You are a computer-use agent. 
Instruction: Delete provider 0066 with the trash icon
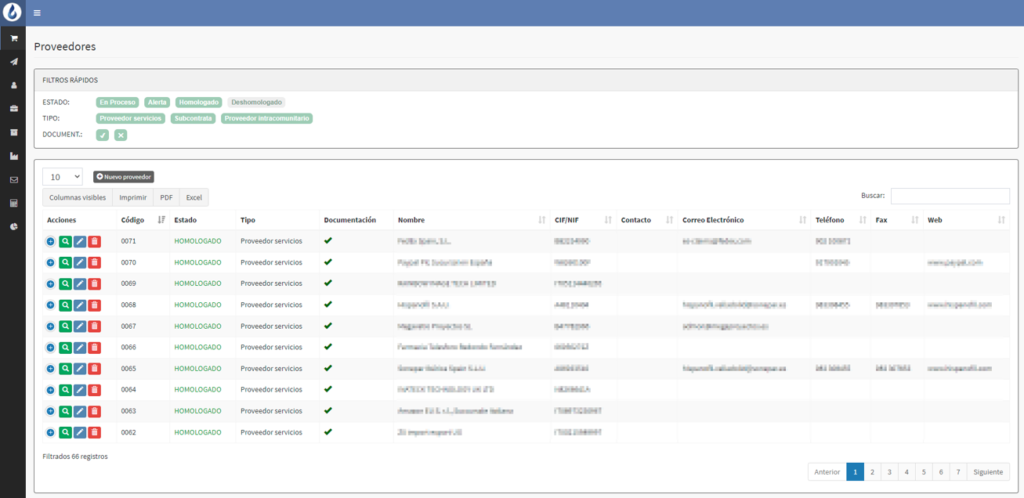point(94,347)
